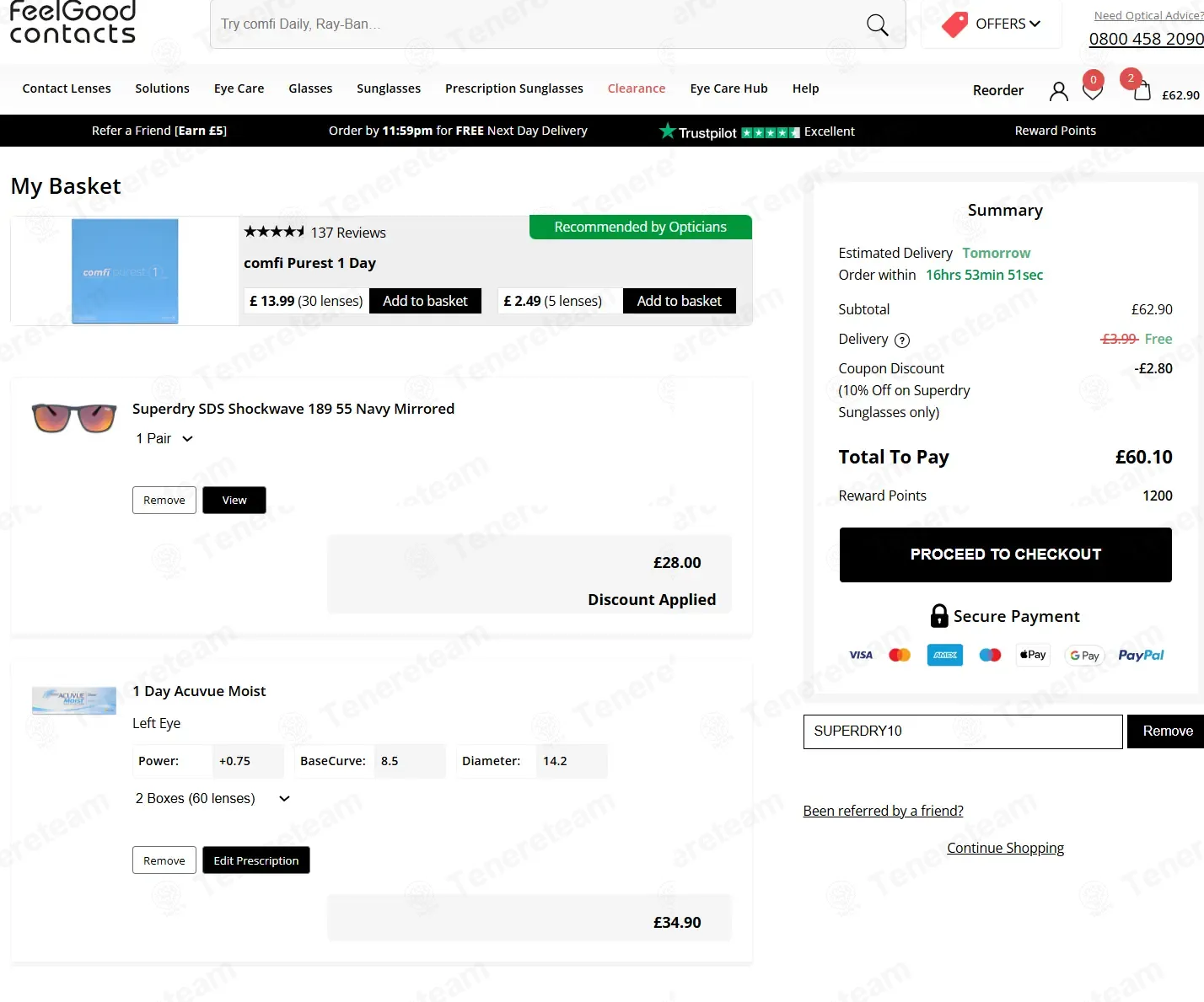Click the Secure Payment padlock icon
The width and height of the screenshot is (1204, 1002).
coord(939,616)
